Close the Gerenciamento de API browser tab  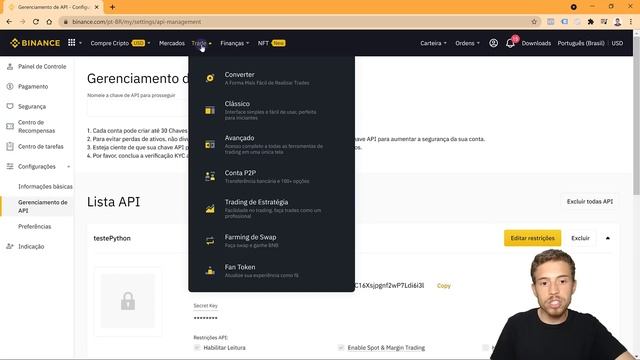point(97,7)
